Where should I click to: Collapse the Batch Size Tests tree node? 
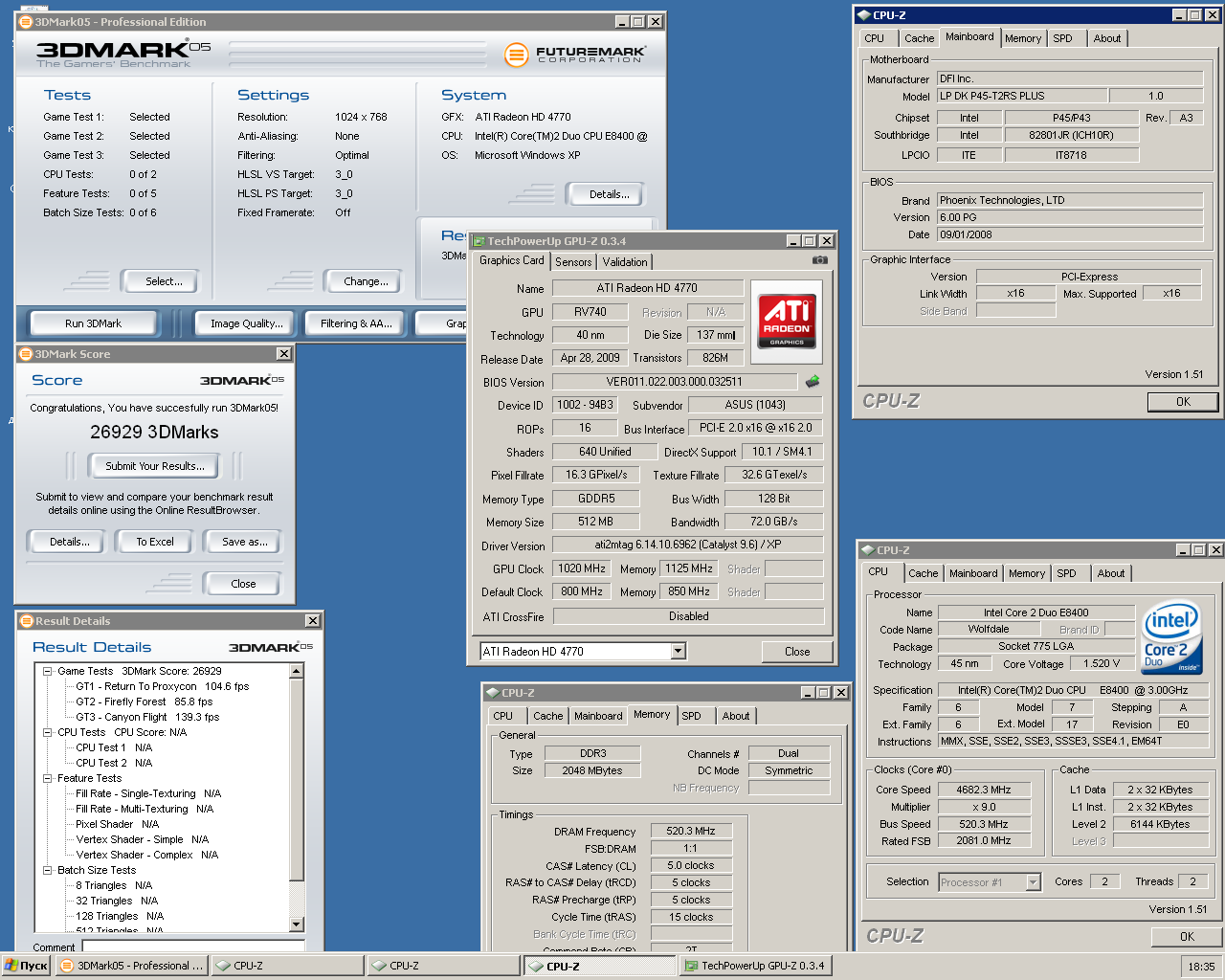coord(47,870)
